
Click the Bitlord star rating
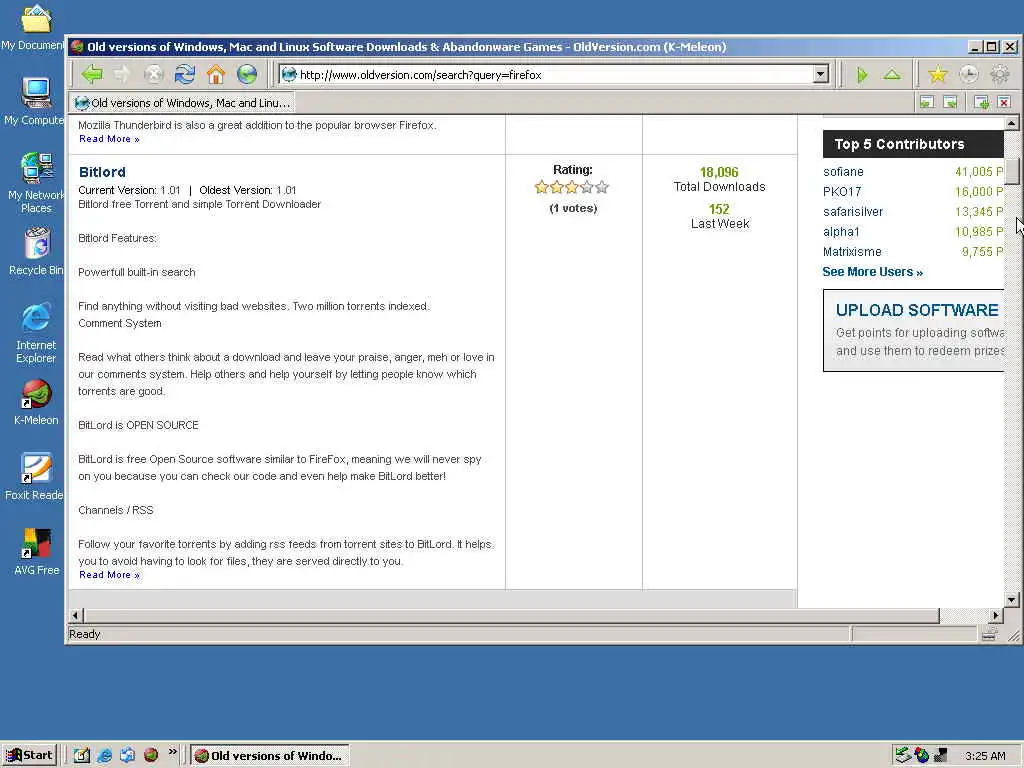tap(571, 187)
